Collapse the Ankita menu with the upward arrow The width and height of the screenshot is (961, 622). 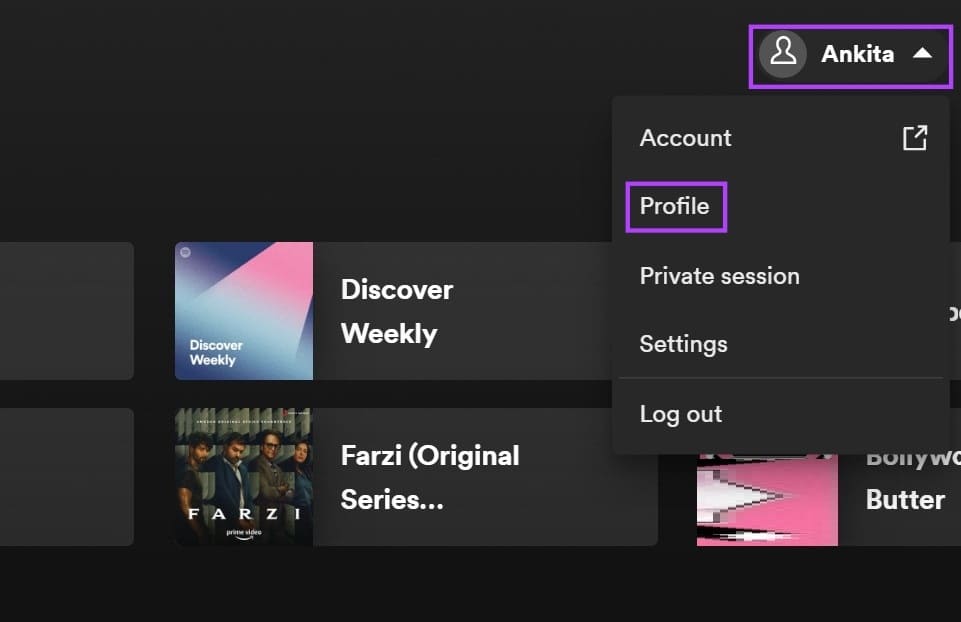(x=922, y=54)
